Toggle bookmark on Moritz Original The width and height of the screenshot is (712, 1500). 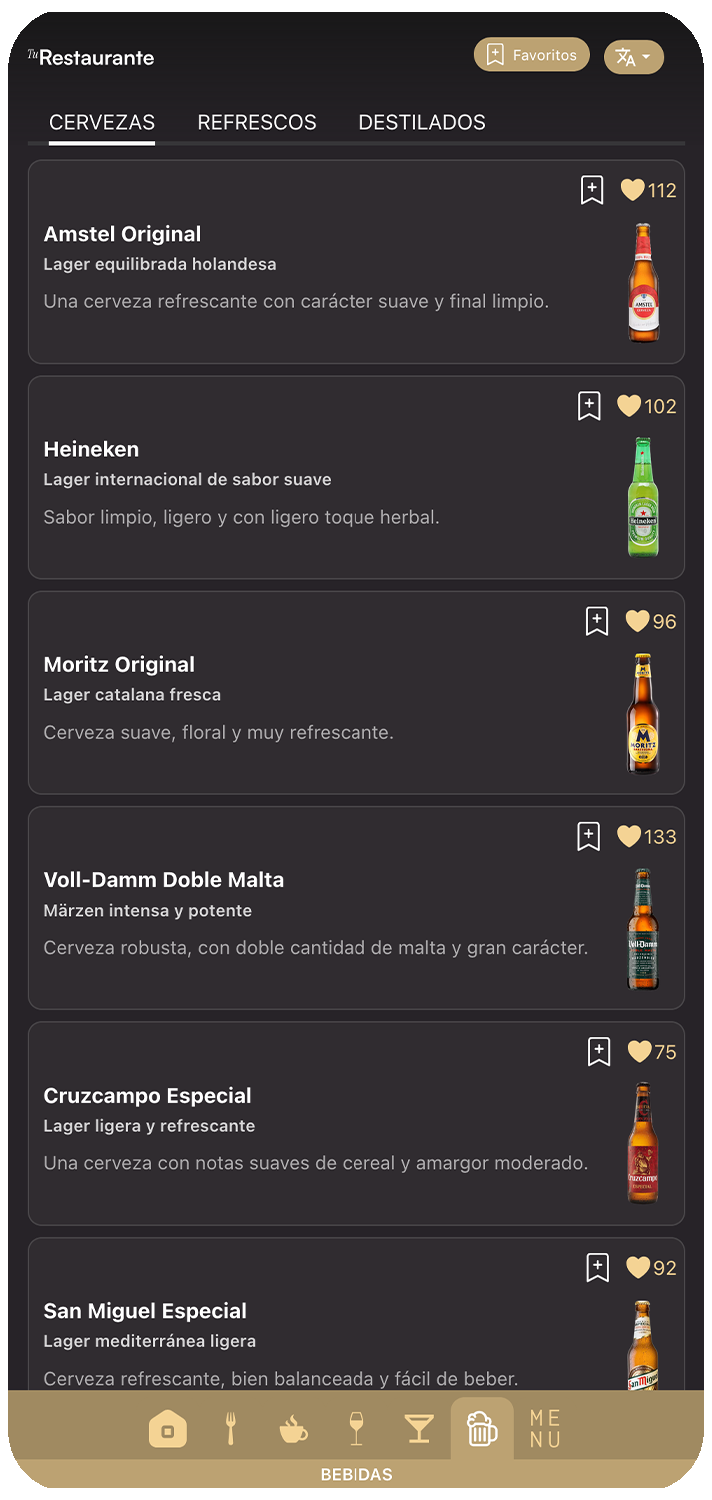pyautogui.click(x=597, y=621)
